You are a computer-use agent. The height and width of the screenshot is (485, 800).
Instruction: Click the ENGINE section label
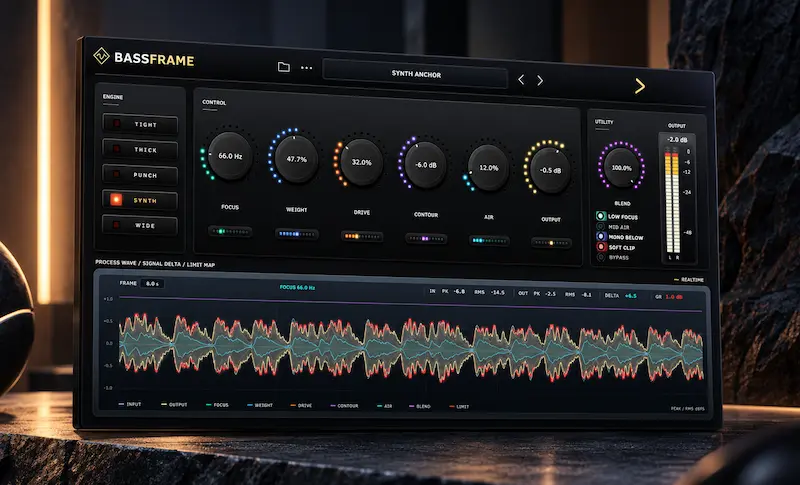[113, 97]
